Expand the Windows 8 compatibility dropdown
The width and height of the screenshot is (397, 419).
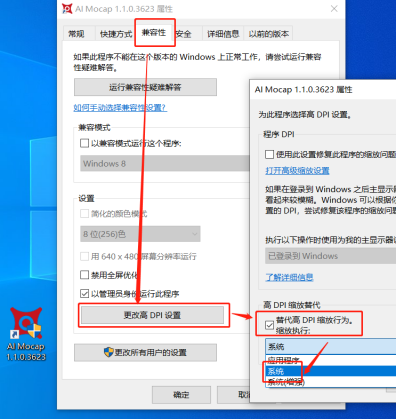pyautogui.click(x=165, y=163)
